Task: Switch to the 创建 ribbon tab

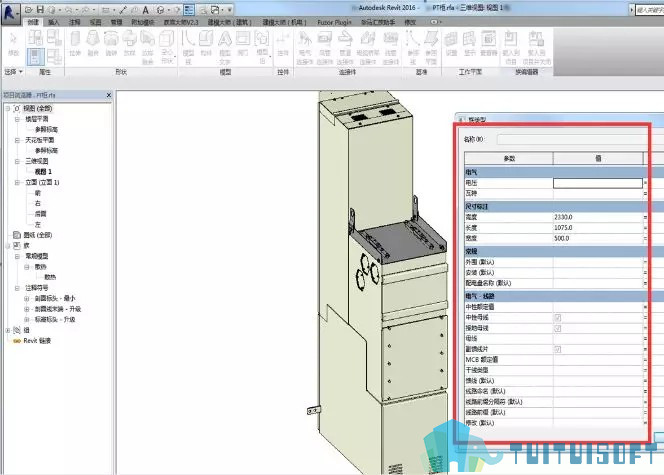Action: 33,22
